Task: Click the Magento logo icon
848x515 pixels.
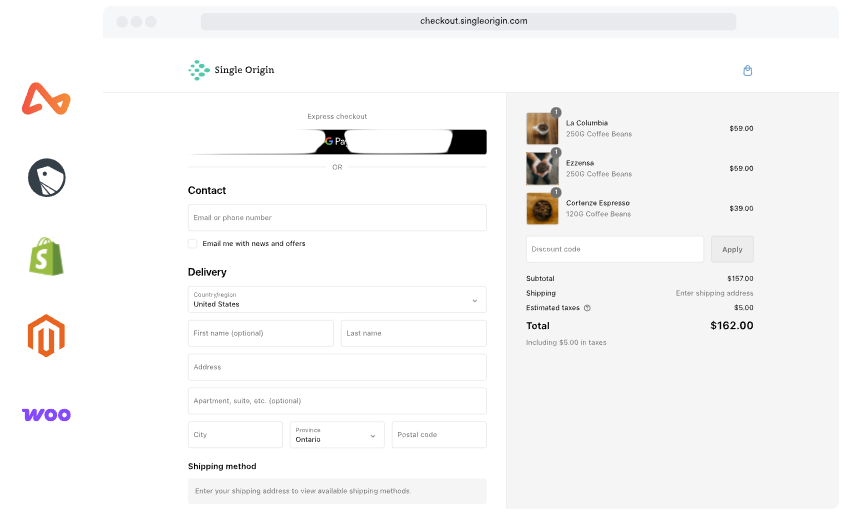Action: click(46, 336)
